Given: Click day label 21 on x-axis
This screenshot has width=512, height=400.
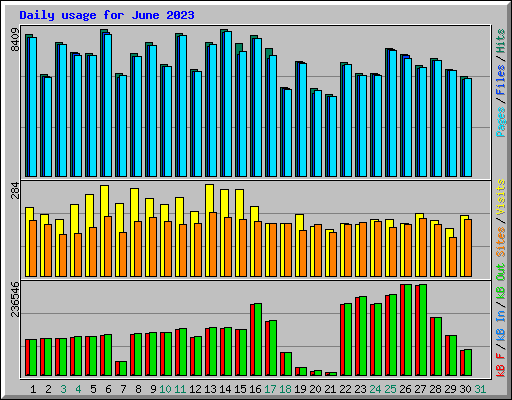Looking at the screenshot, I should 330,389.
